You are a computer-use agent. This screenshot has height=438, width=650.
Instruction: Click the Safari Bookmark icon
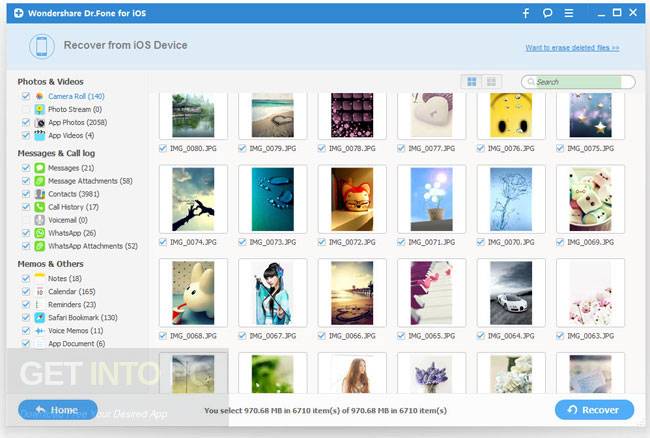(40, 317)
